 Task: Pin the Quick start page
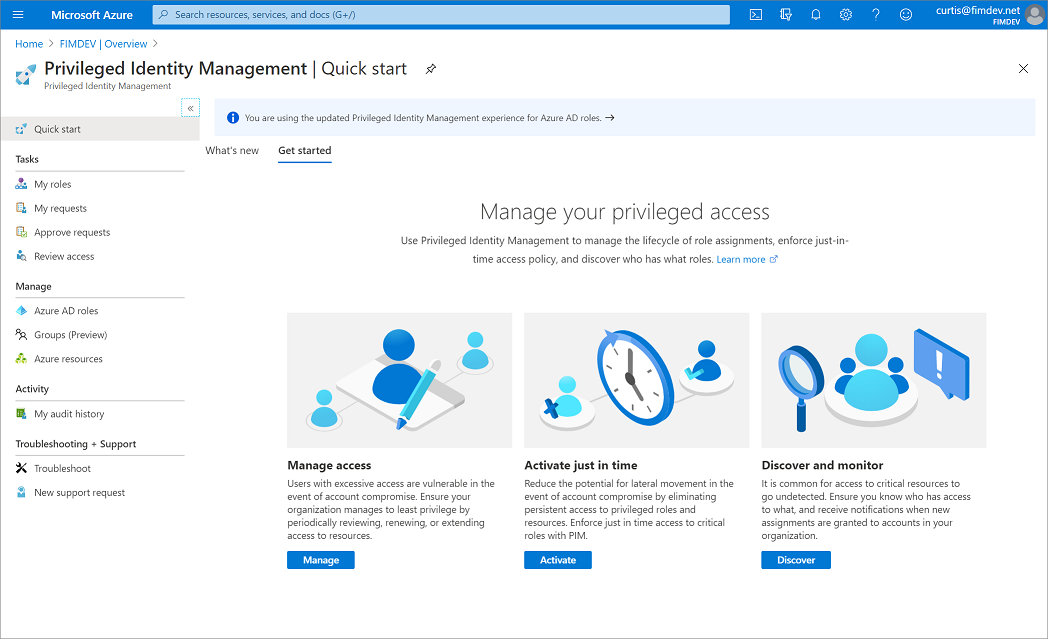[430, 68]
